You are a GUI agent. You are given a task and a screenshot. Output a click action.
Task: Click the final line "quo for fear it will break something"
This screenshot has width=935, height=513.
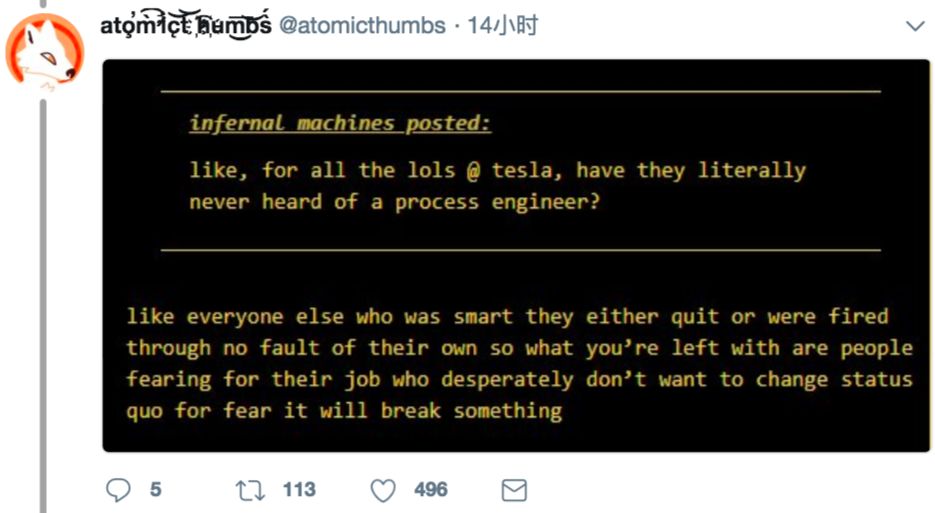tap(344, 411)
